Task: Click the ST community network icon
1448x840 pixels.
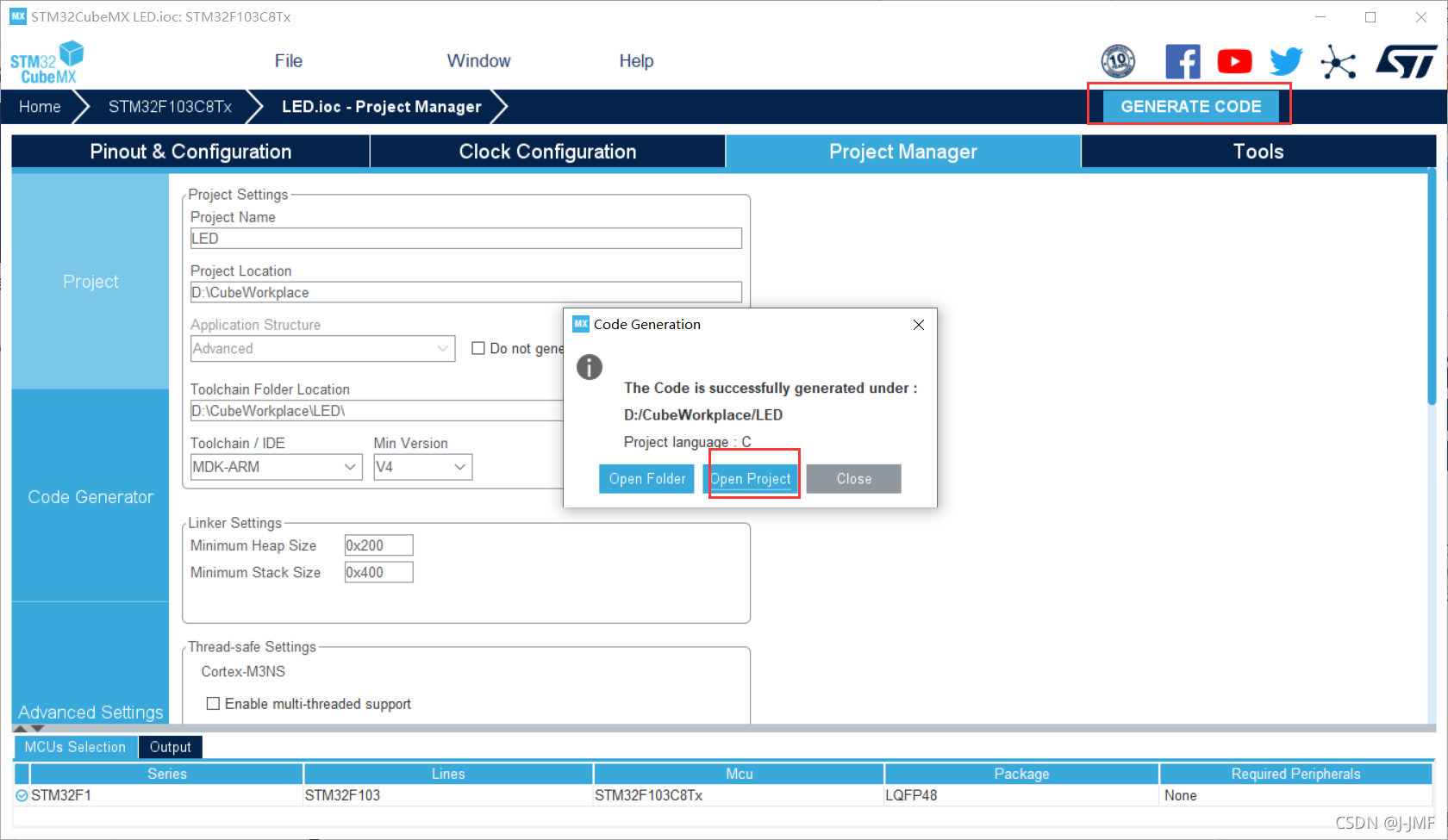Action: 1339,61
